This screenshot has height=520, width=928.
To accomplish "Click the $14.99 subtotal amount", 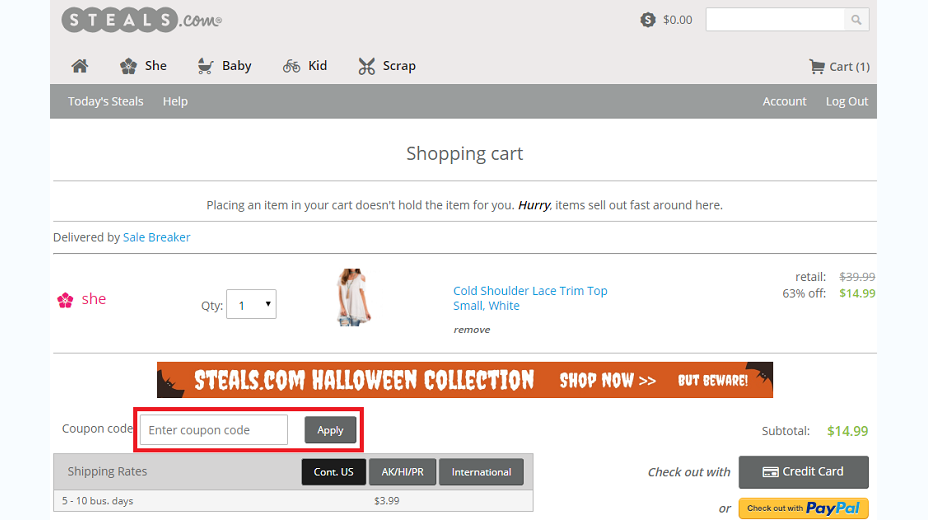I will click(x=848, y=431).
